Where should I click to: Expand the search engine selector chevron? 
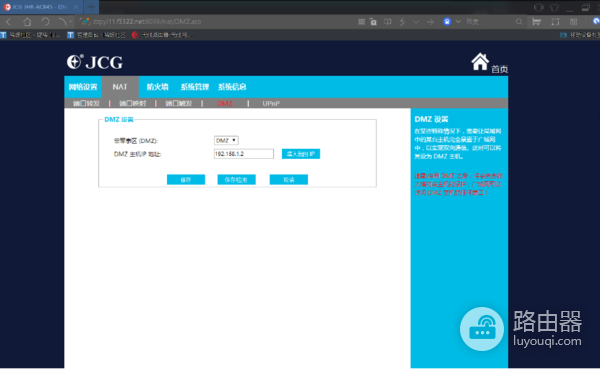coord(458,21)
